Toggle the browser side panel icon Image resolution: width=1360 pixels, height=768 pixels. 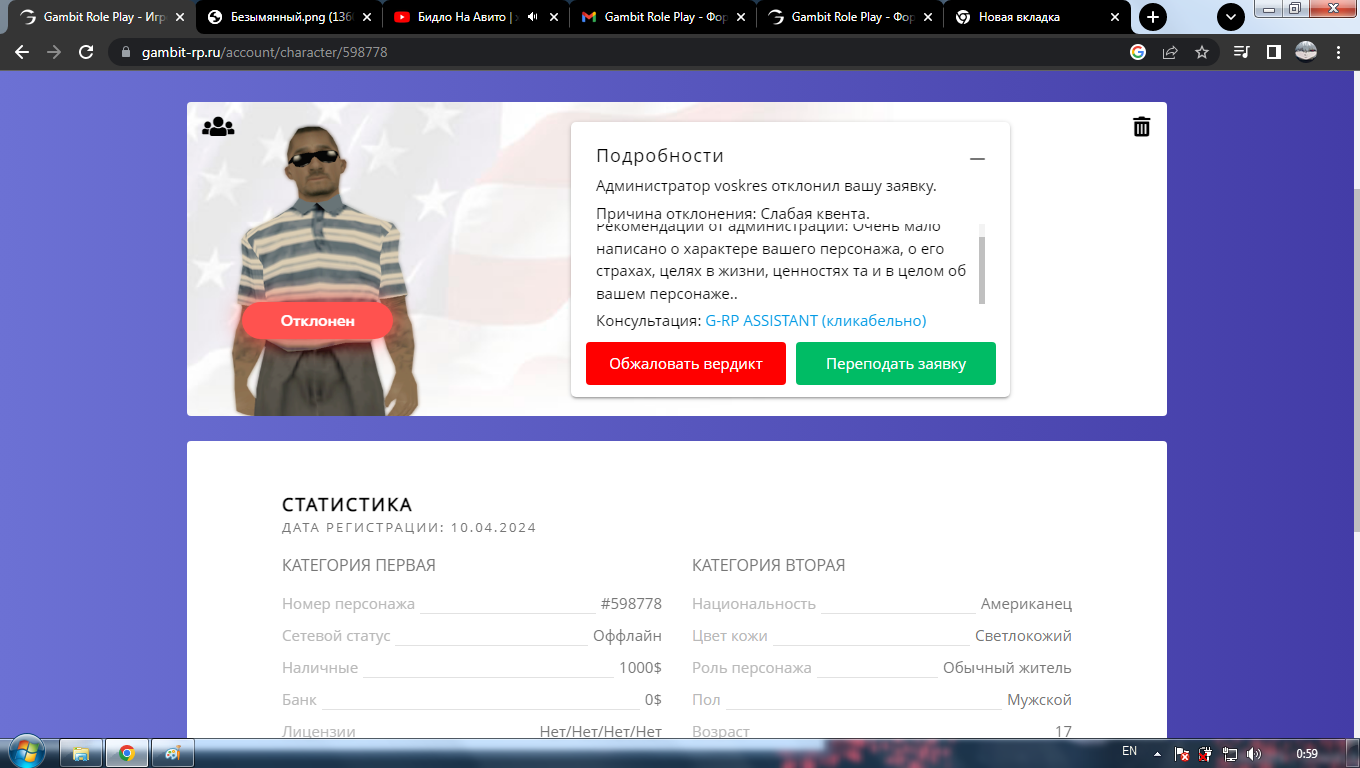click(1273, 52)
